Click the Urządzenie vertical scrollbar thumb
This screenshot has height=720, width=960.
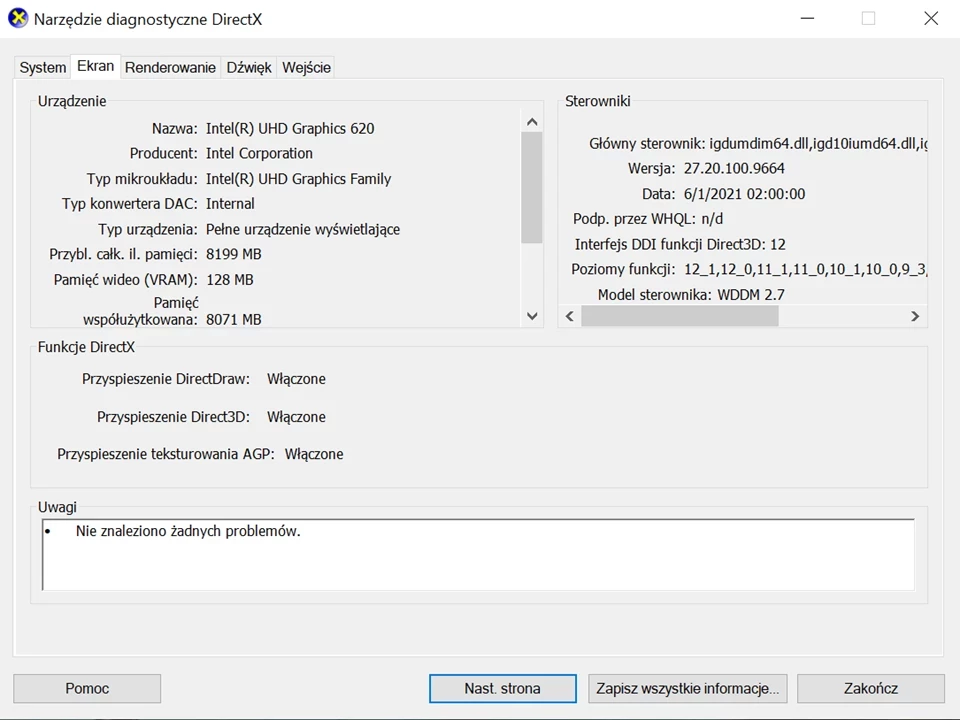[532, 187]
